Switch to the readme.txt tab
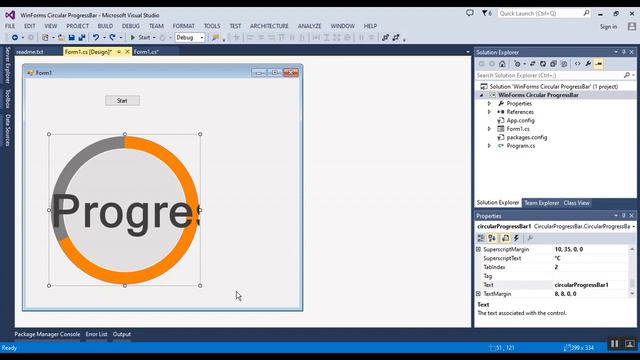640x360 pixels. [30, 52]
